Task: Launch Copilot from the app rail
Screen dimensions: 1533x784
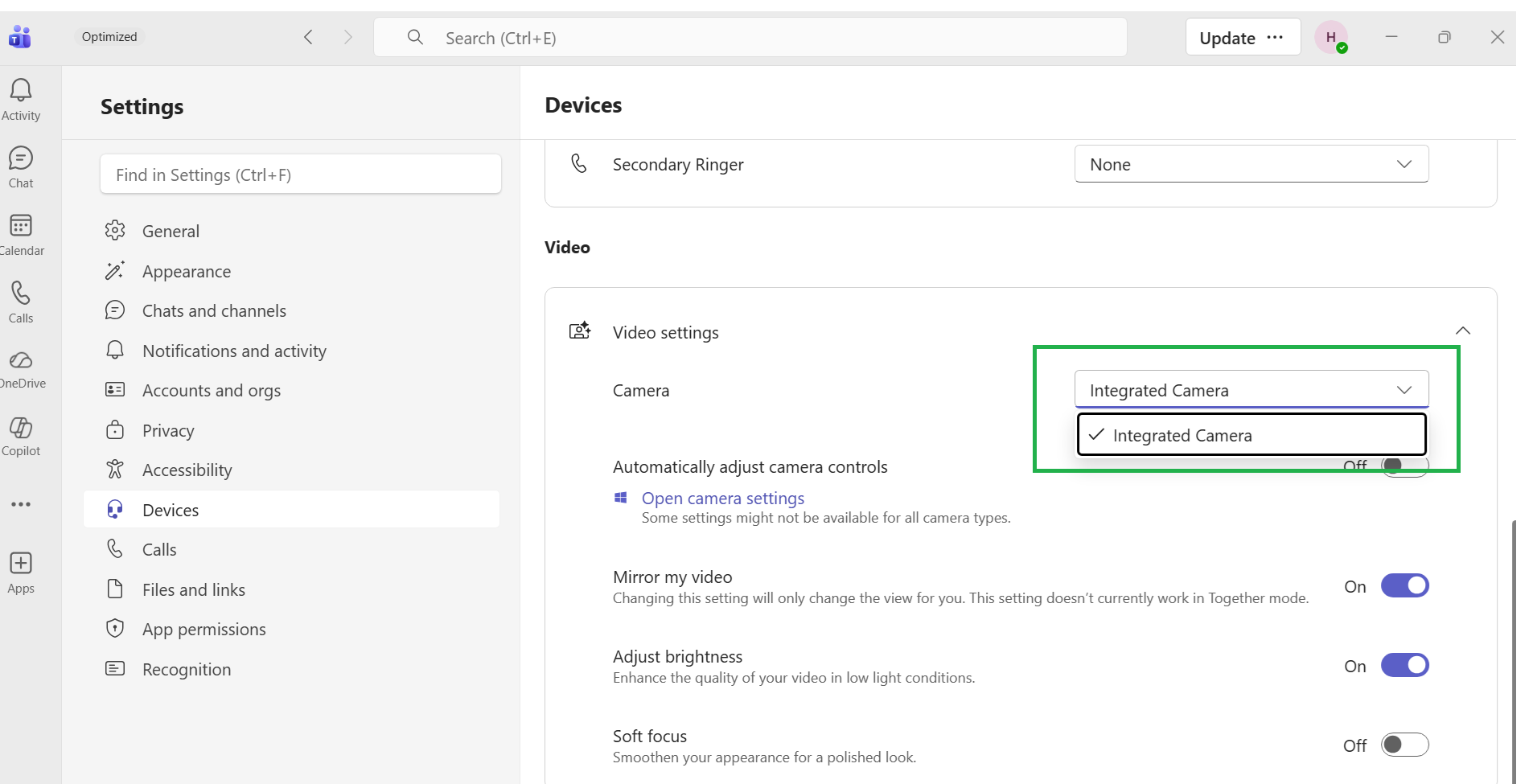Action: pos(21,437)
